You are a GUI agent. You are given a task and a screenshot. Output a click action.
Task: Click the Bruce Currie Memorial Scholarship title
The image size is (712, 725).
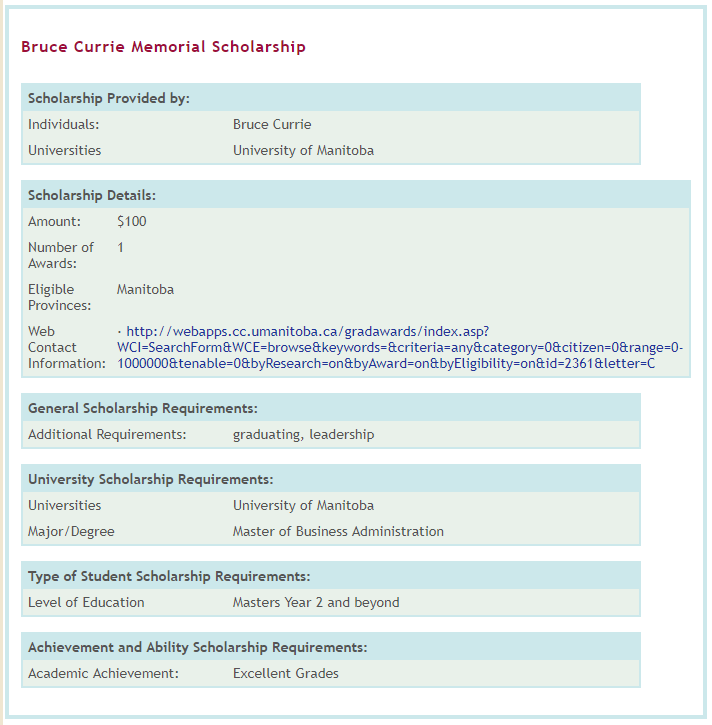pyautogui.click(x=163, y=47)
